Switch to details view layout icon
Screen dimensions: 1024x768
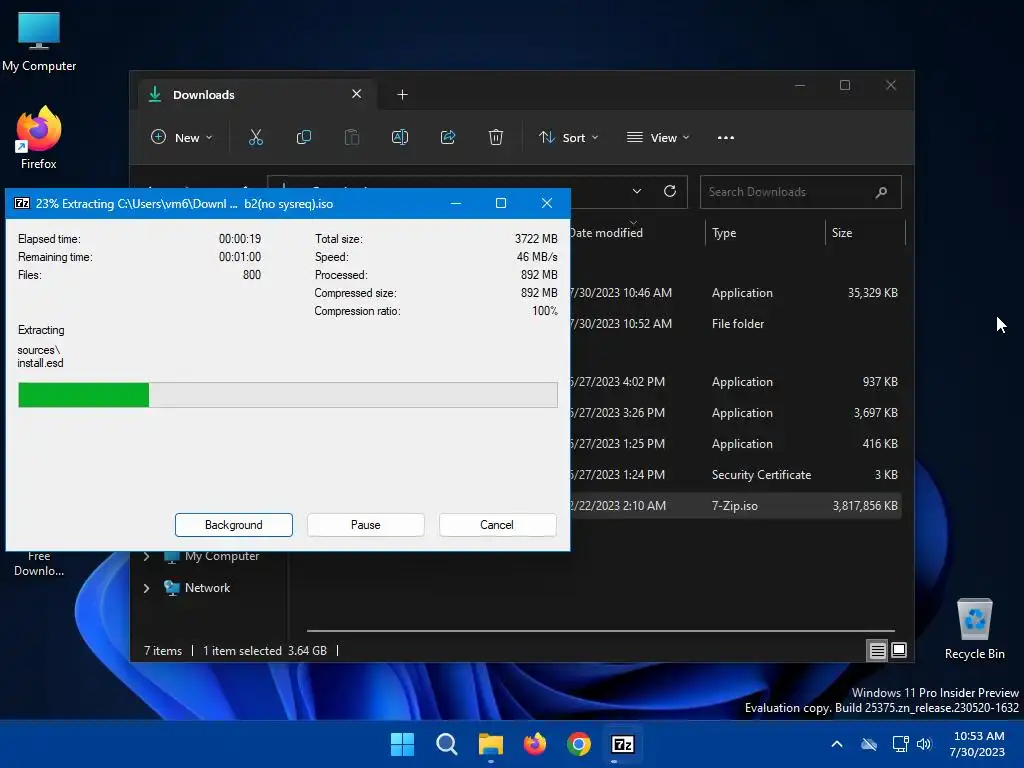(x=877, y=650)
